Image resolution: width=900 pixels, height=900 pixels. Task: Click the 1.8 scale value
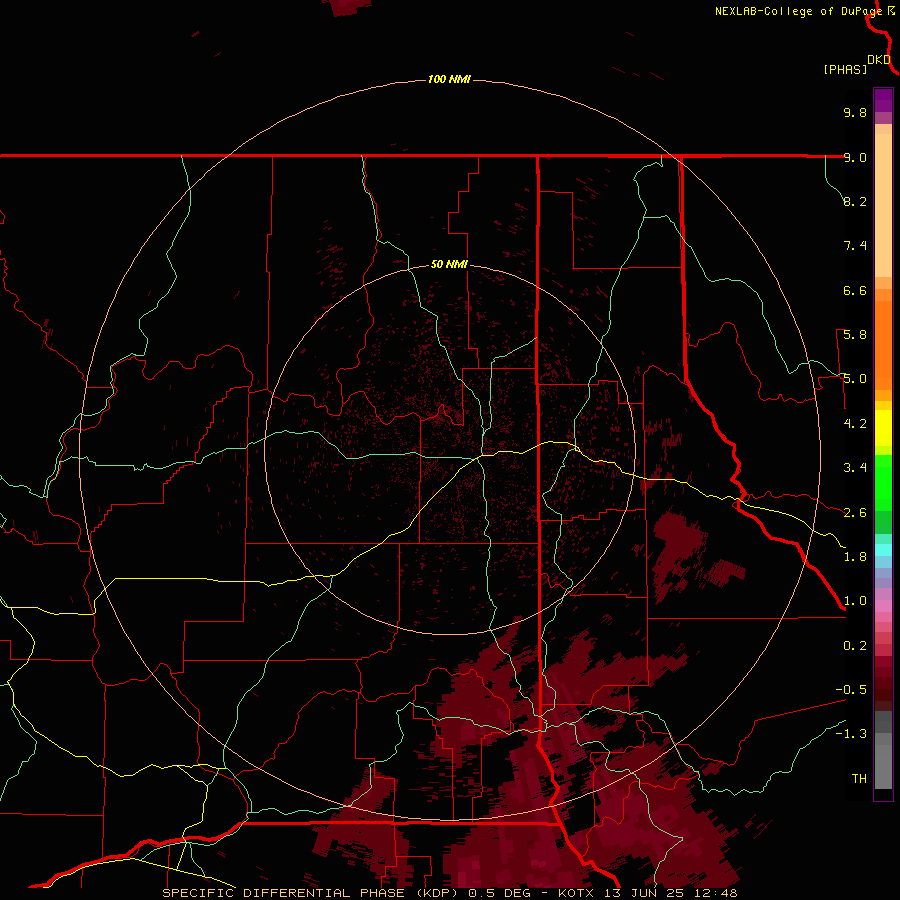click(855, 557)
